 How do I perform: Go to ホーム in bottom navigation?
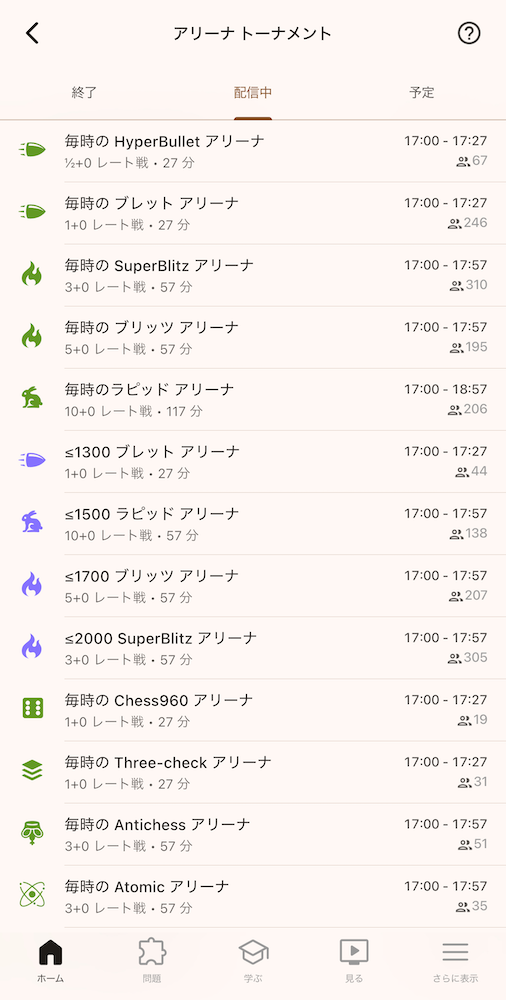pyautogui.click(x=50, y=962)
